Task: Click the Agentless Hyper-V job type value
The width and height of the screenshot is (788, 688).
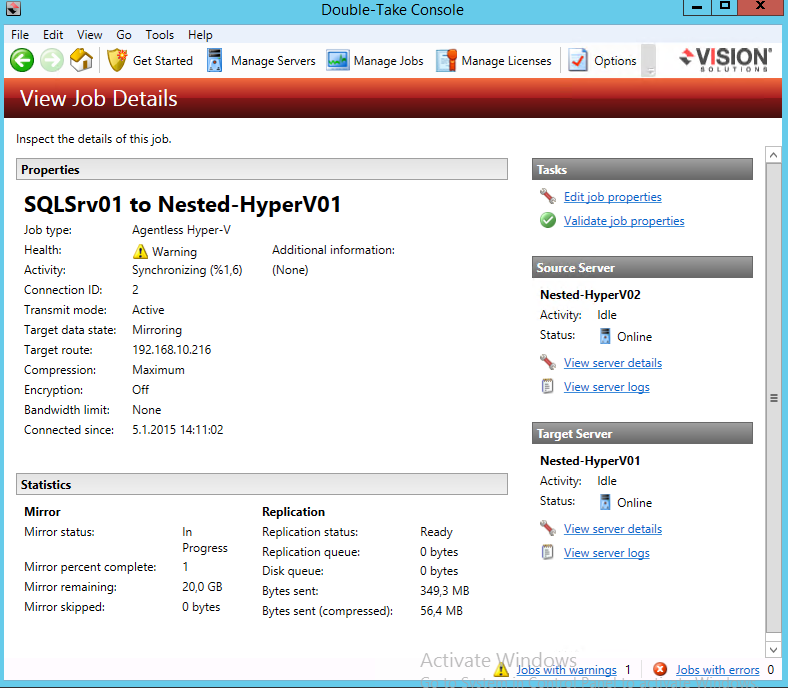Action: [181, 230]
